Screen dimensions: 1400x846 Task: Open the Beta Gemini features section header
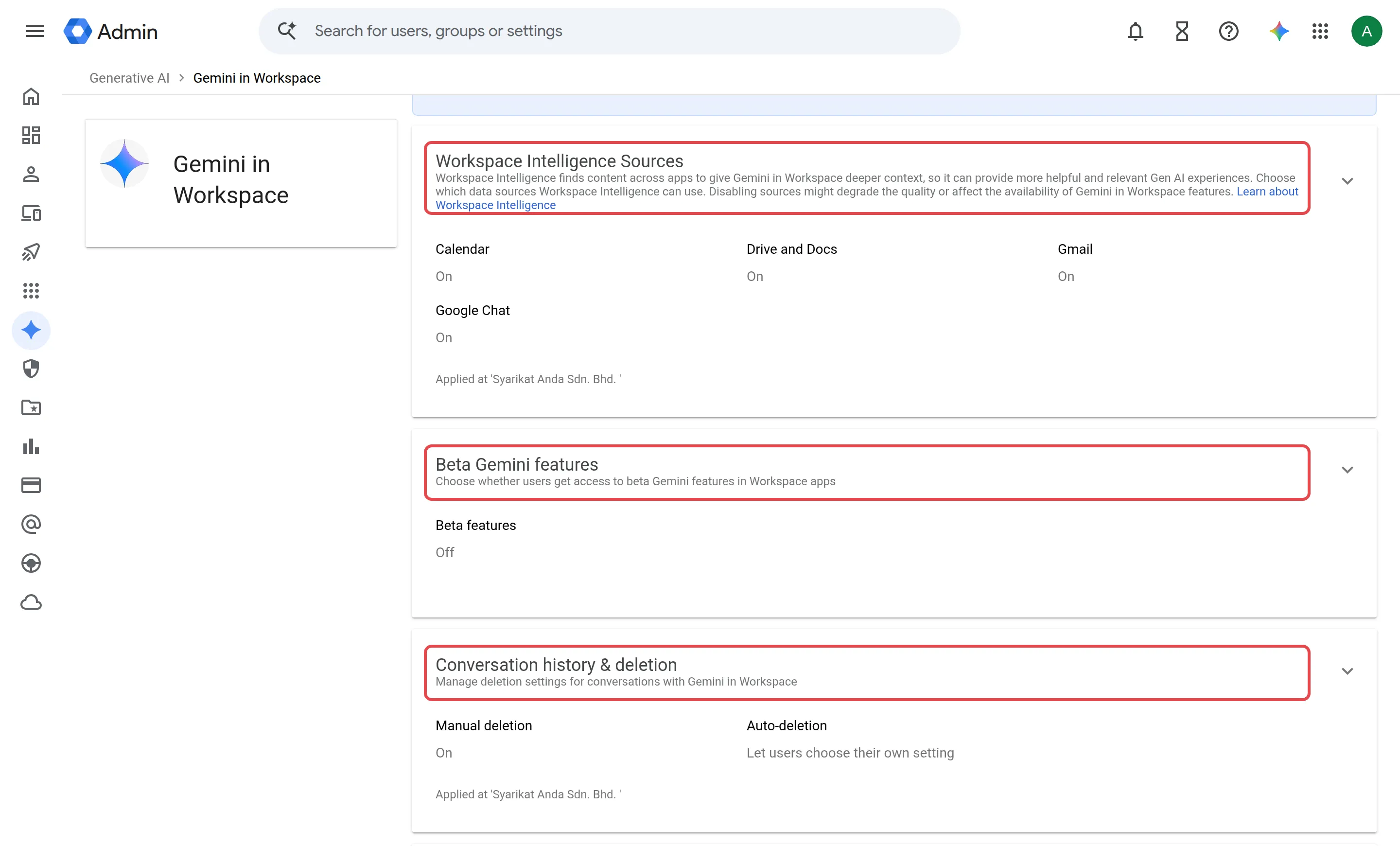(867, 472)
